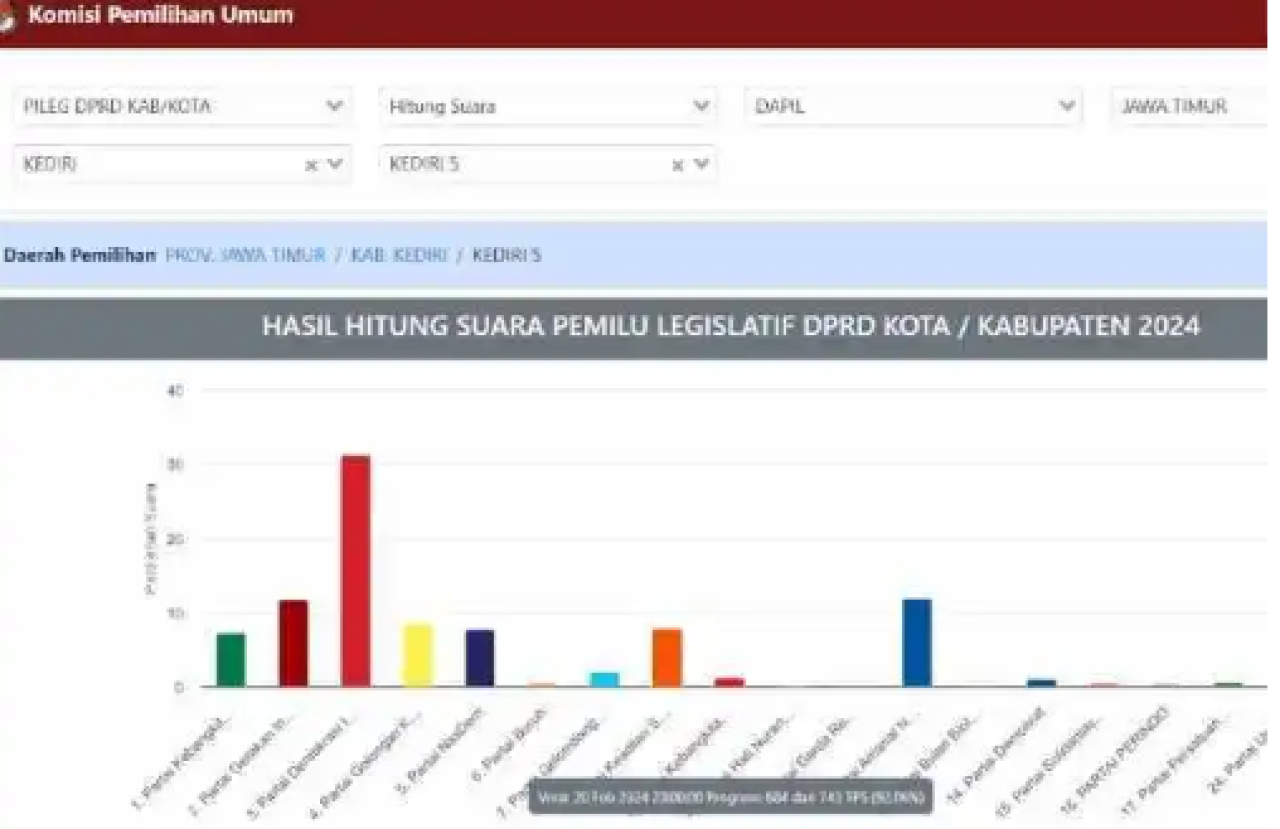Click the navy bar for Partai Nasdem
This screenshot has height=829, width=1280.
[480, 658]
